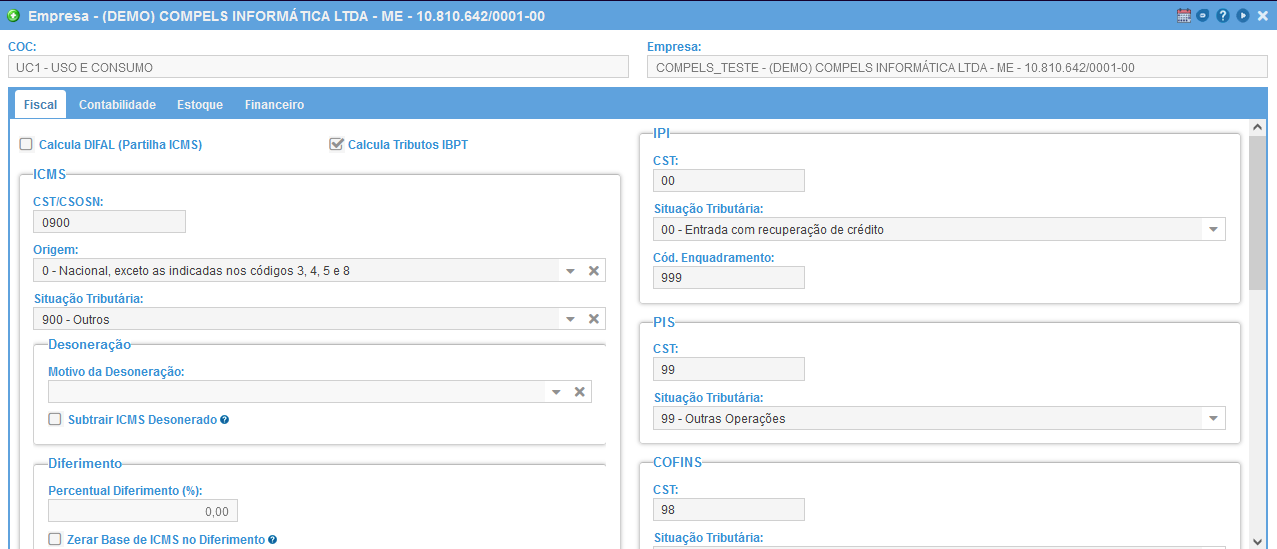Click the Empresa field COMPELS_TESTE
The width and height of the screenshot is (1277, 549).
click(x=958, y=67)
